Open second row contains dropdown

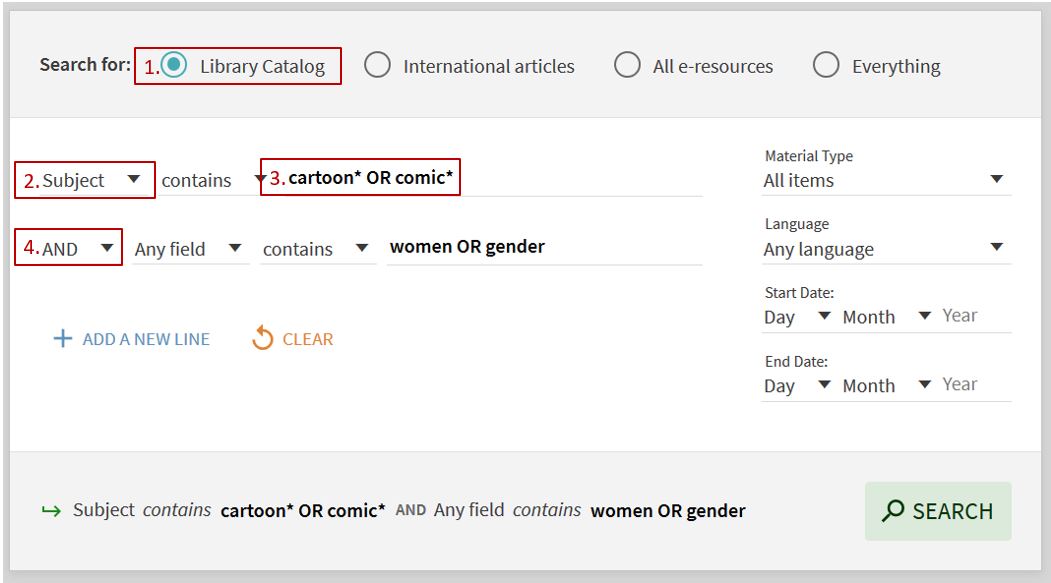click(316, 249)
